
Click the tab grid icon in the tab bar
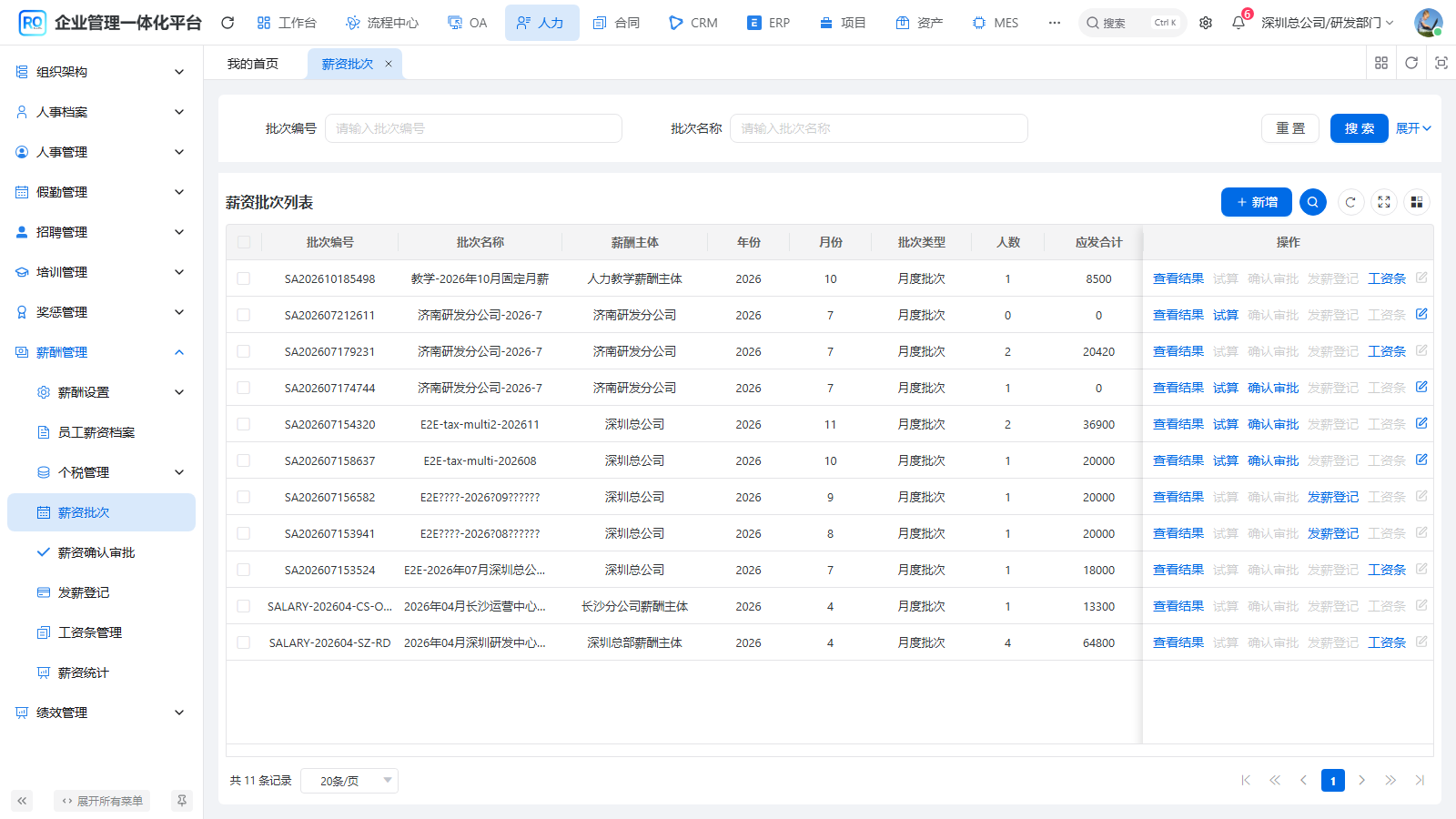(x=1381, y=63)
